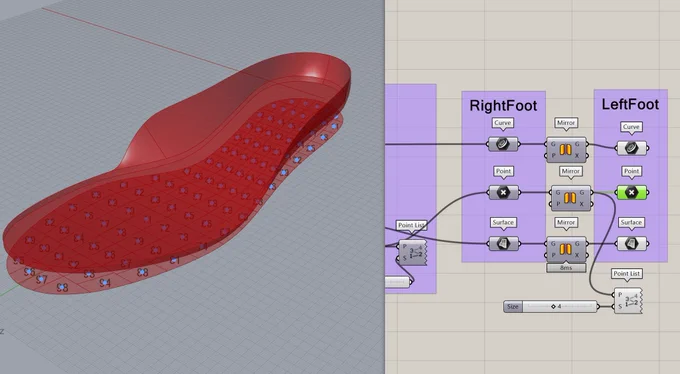Click the Point label in the RightFoot group
The image size is (680, 374).
point(503,171)
